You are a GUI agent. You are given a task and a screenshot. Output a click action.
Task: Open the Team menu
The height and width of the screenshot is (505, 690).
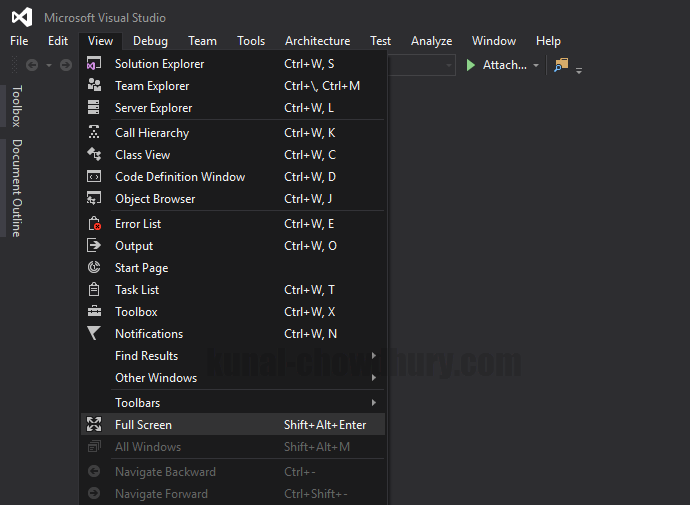[202, 41]
